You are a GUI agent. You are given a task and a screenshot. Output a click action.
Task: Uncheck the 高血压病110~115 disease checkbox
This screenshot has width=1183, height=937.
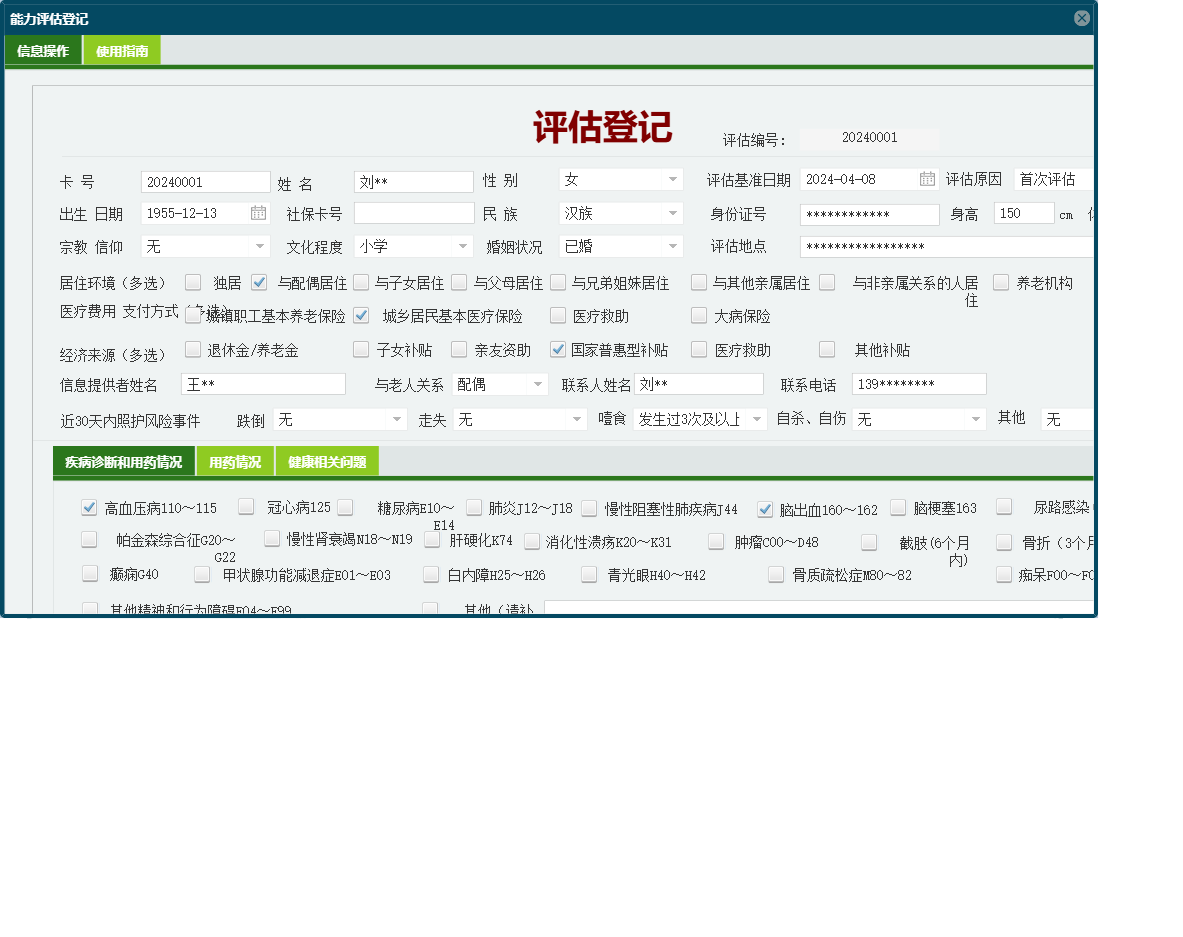tap(89, 507)
